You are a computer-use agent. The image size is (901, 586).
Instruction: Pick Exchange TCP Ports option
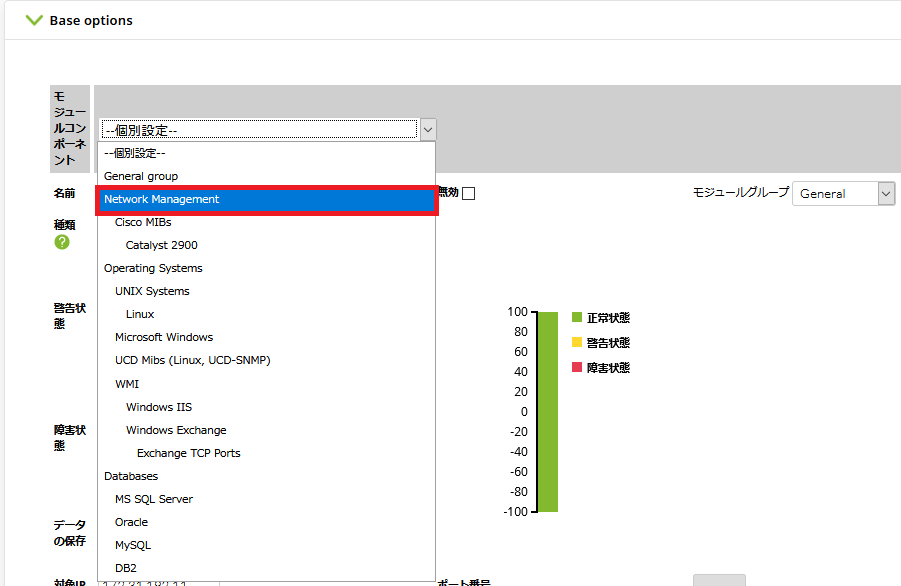click(x=266, y=453)
